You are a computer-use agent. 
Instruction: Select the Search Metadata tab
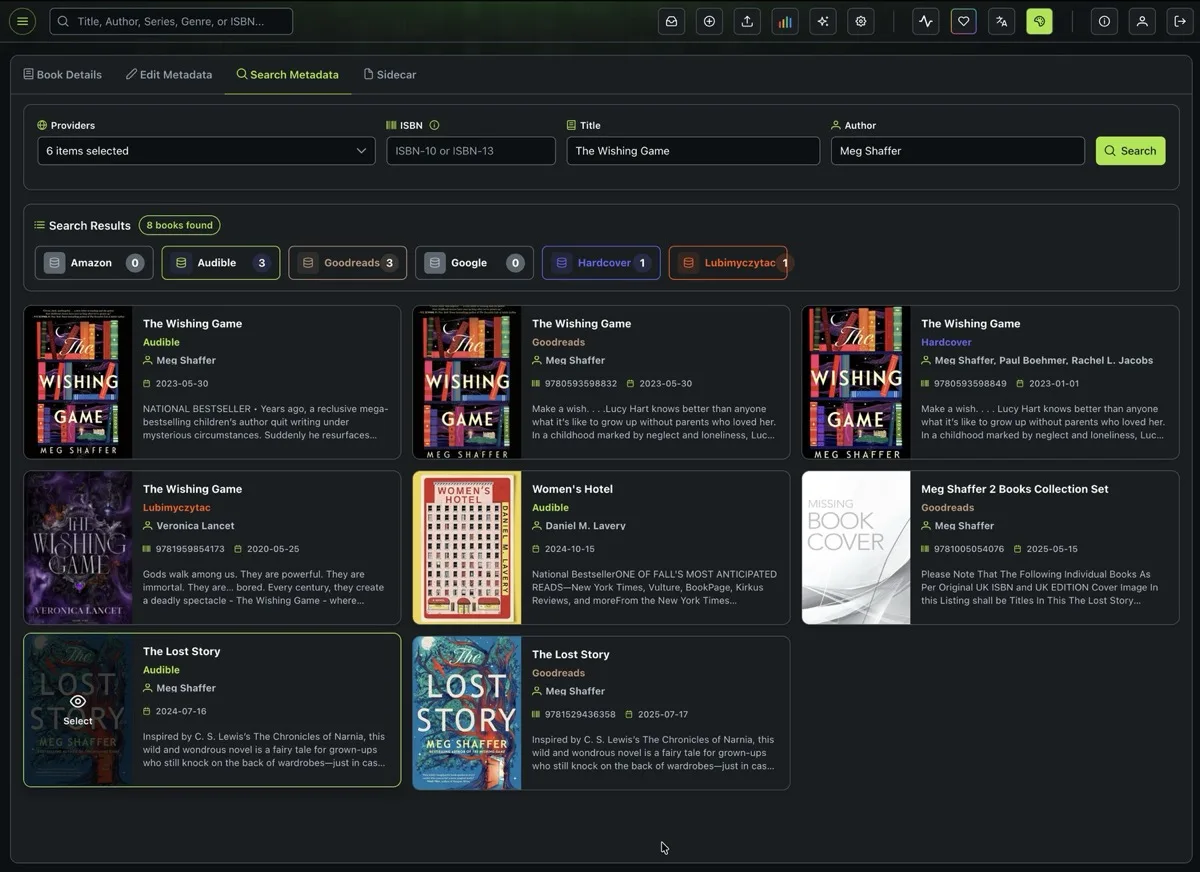(287, 74)
